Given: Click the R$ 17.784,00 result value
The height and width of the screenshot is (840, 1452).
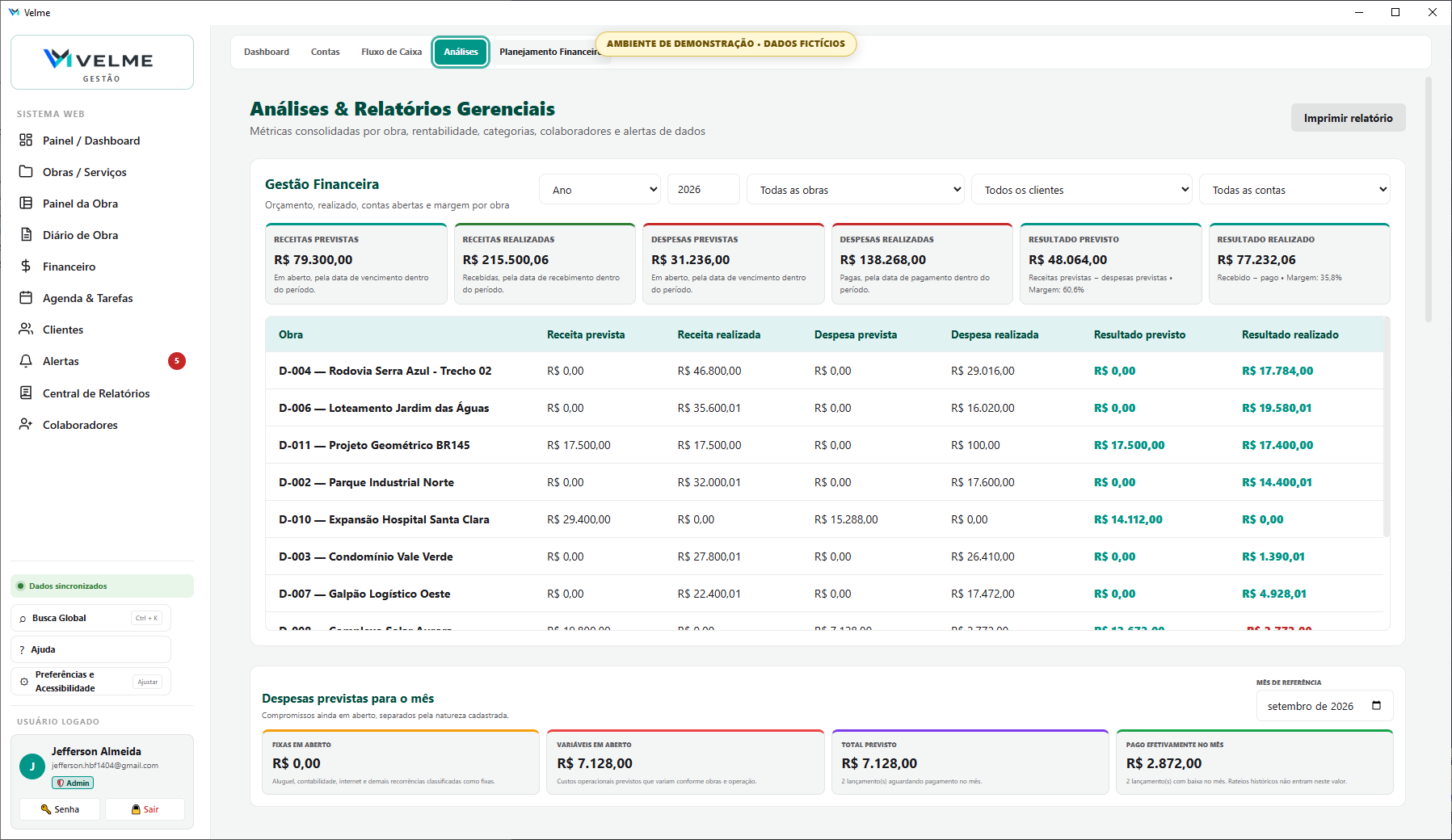Looking at the screenshot, I should [x=1277, y=371].
